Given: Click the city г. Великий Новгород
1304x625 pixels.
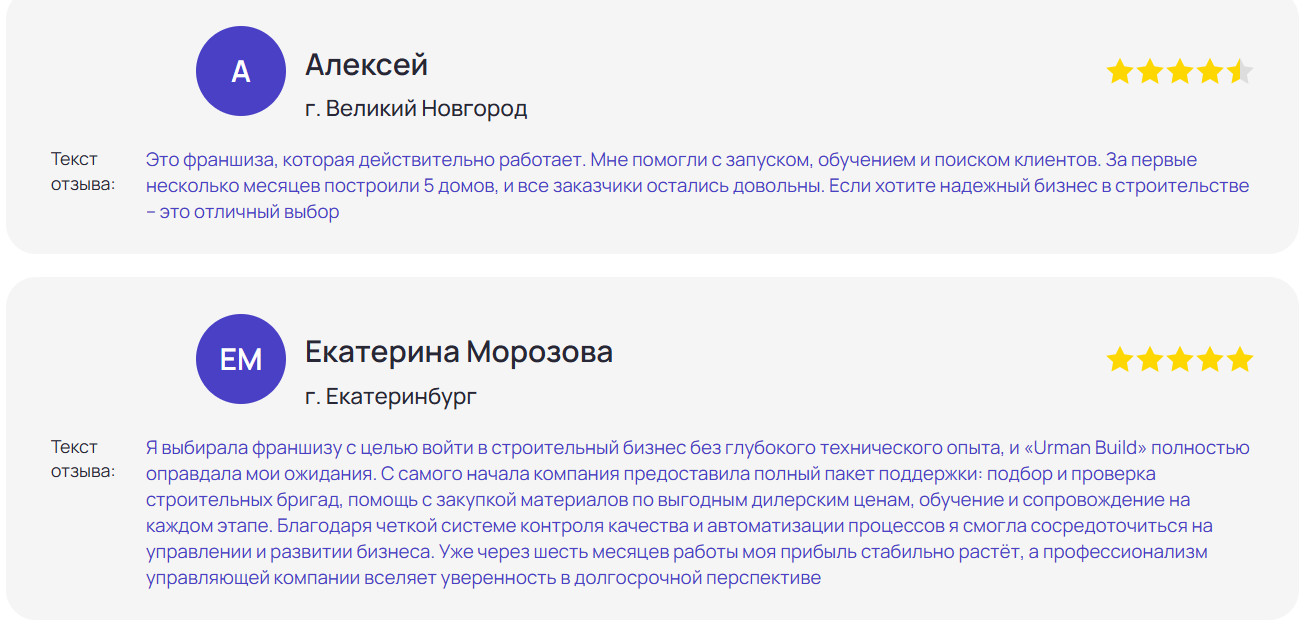Looking at the screenshot, I should click(x=416, y=108).
